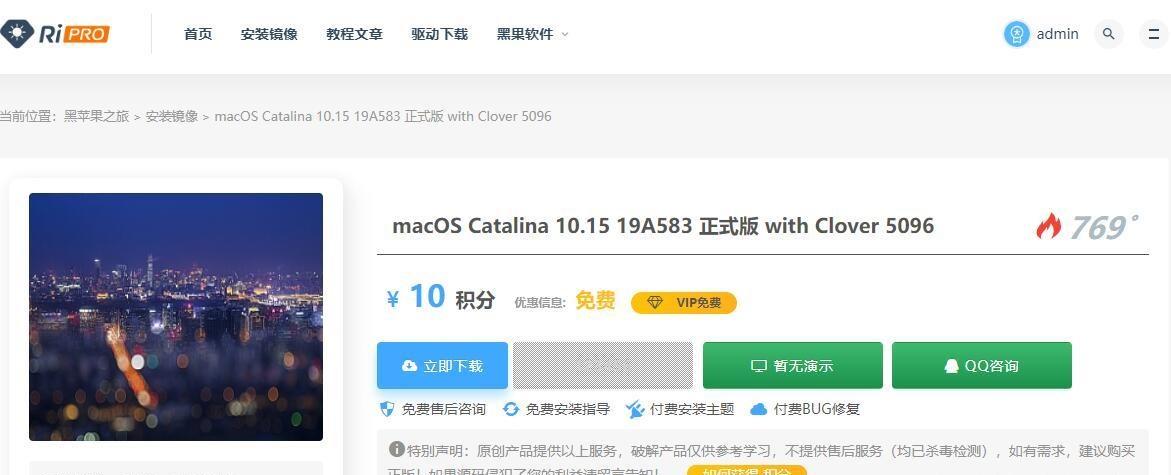Open 驱动下载 in the top navigation

[x=439, y=34]
